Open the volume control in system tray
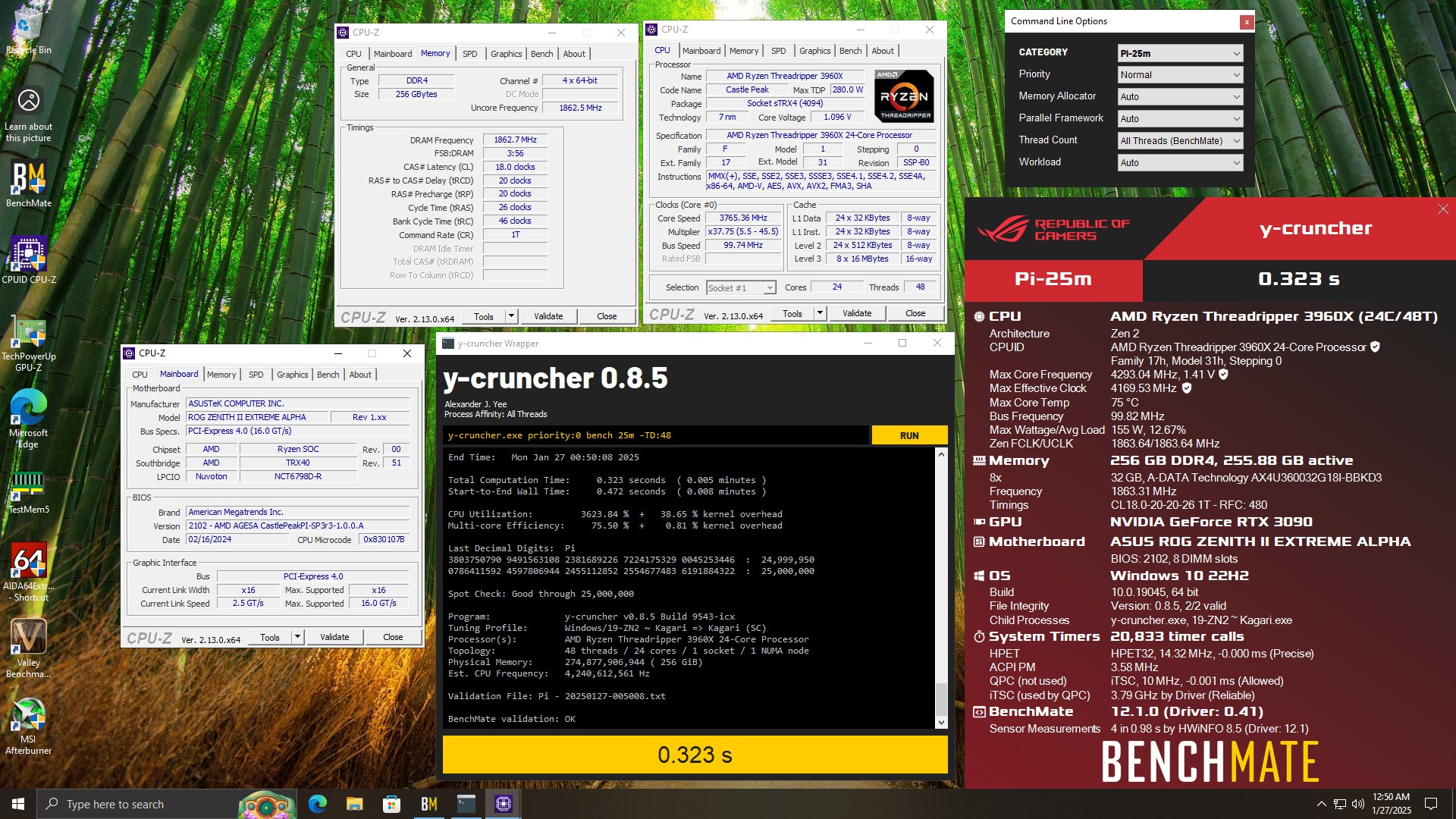The width and height of the screenshot is (1456, 819). 1357,804
